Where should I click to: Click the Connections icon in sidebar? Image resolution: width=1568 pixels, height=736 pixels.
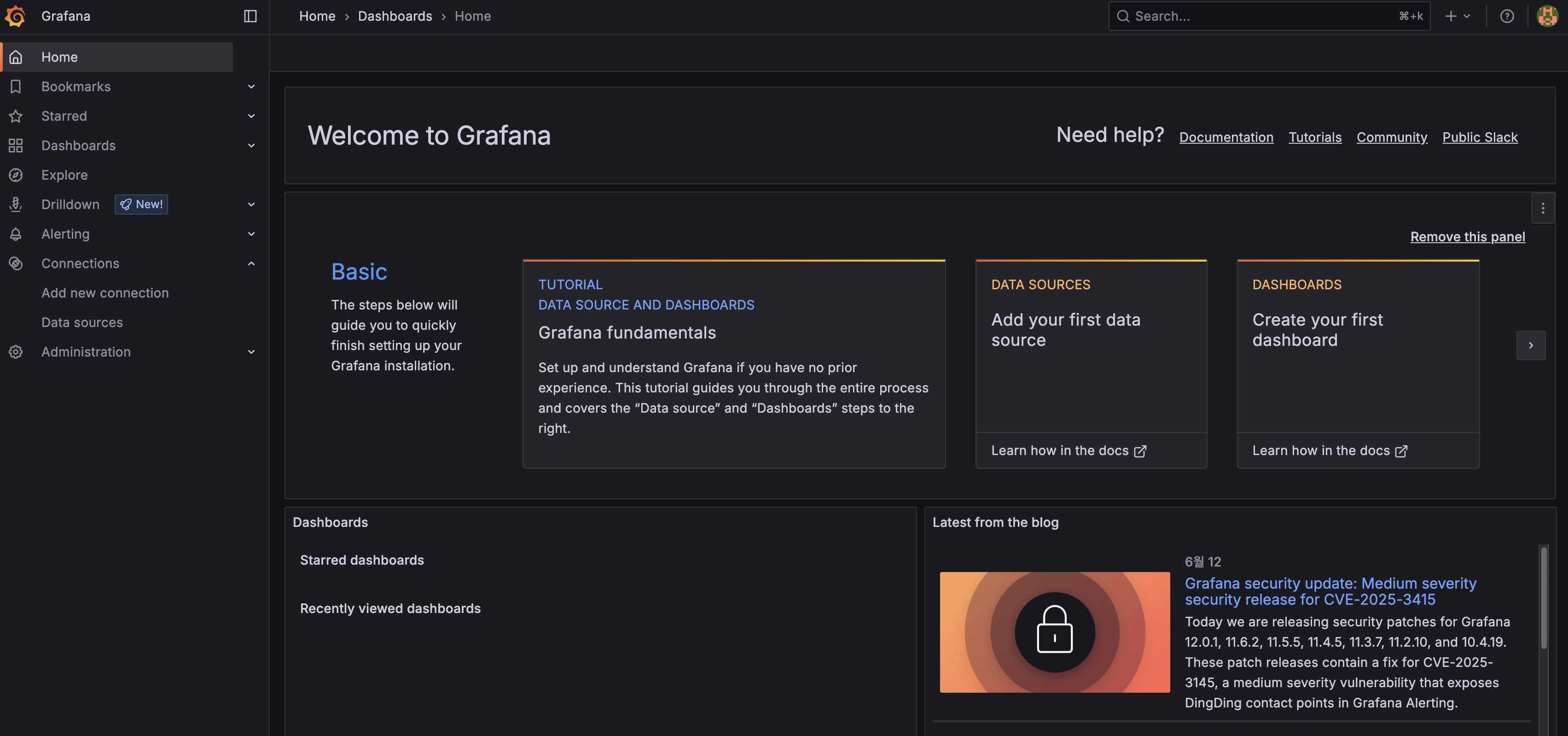pyautogui.click(x=16, y=263)
